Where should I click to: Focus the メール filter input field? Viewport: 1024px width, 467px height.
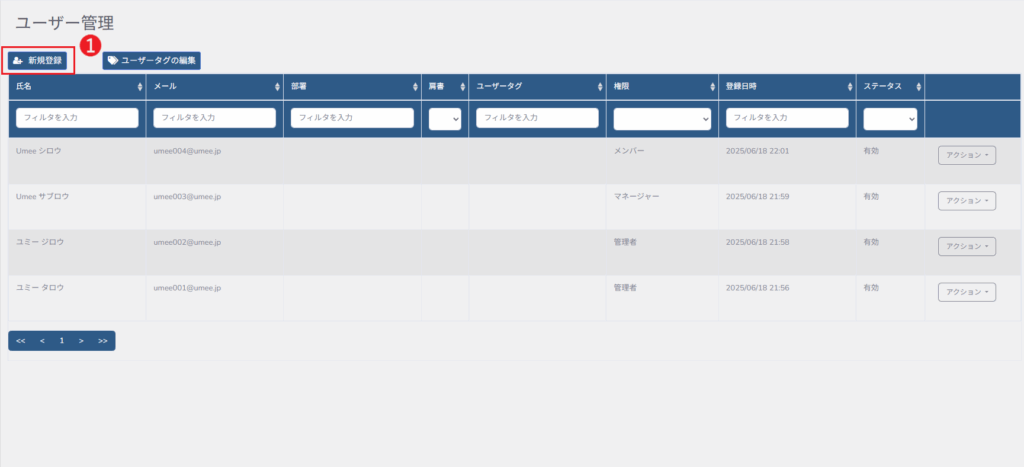214,118
